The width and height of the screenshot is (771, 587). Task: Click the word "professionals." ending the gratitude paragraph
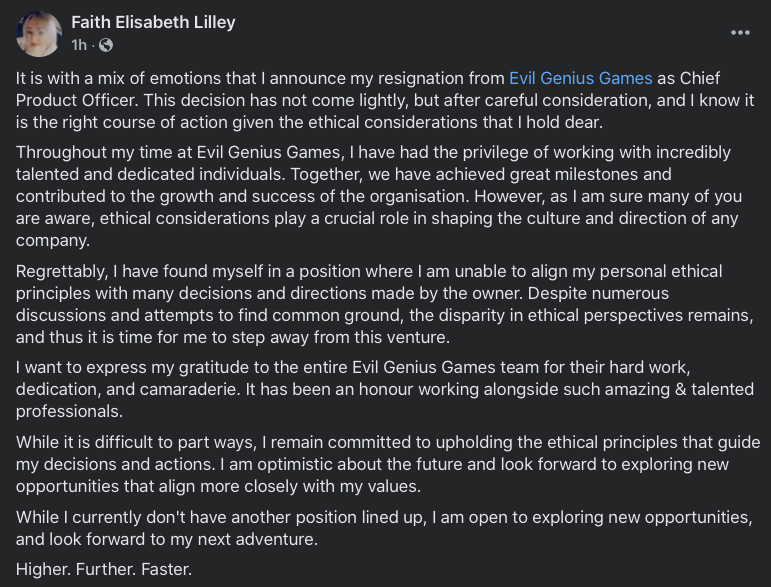[x=69, y=411]
